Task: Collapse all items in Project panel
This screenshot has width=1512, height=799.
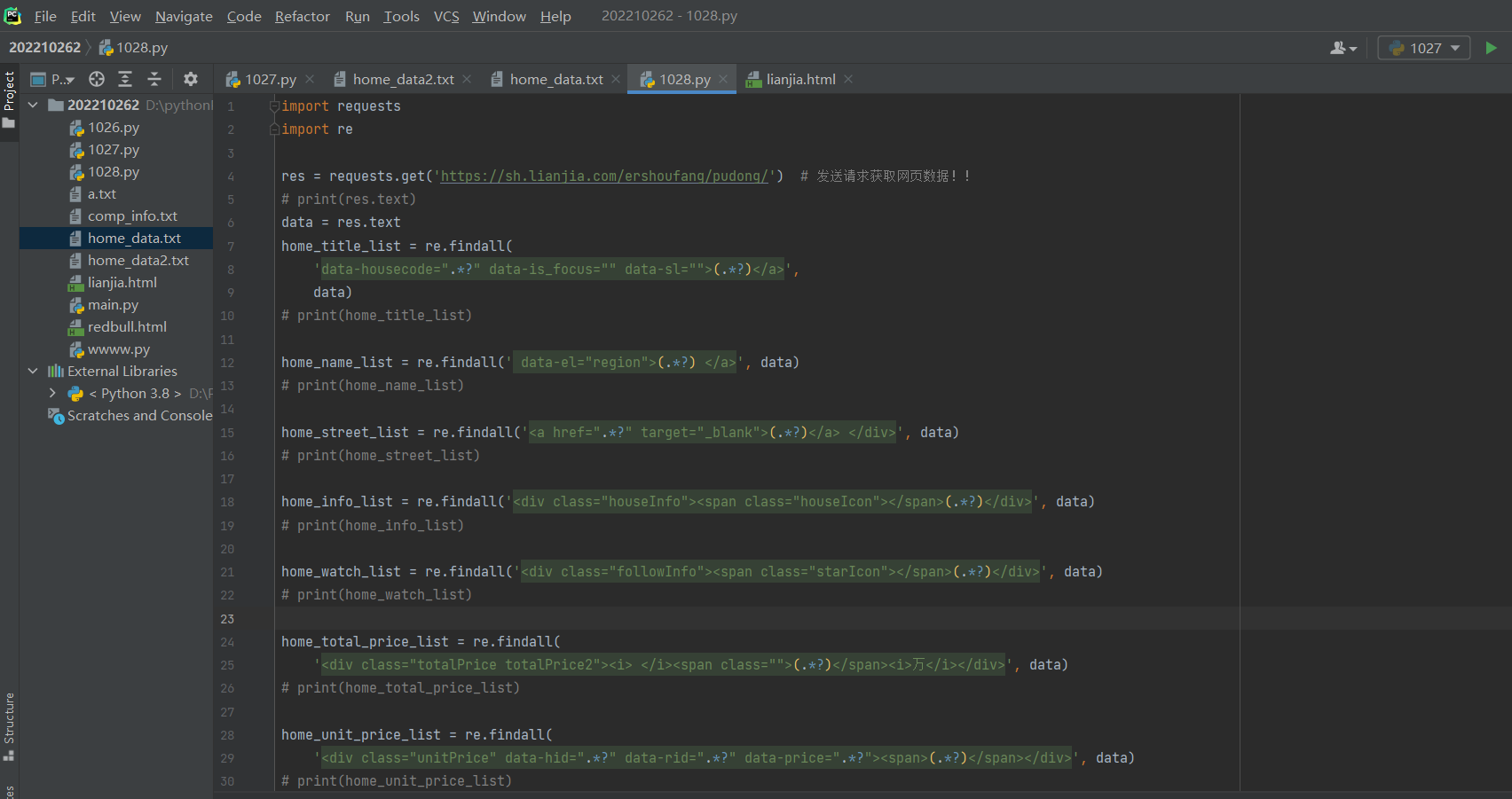Action: [x=154, y=79]
